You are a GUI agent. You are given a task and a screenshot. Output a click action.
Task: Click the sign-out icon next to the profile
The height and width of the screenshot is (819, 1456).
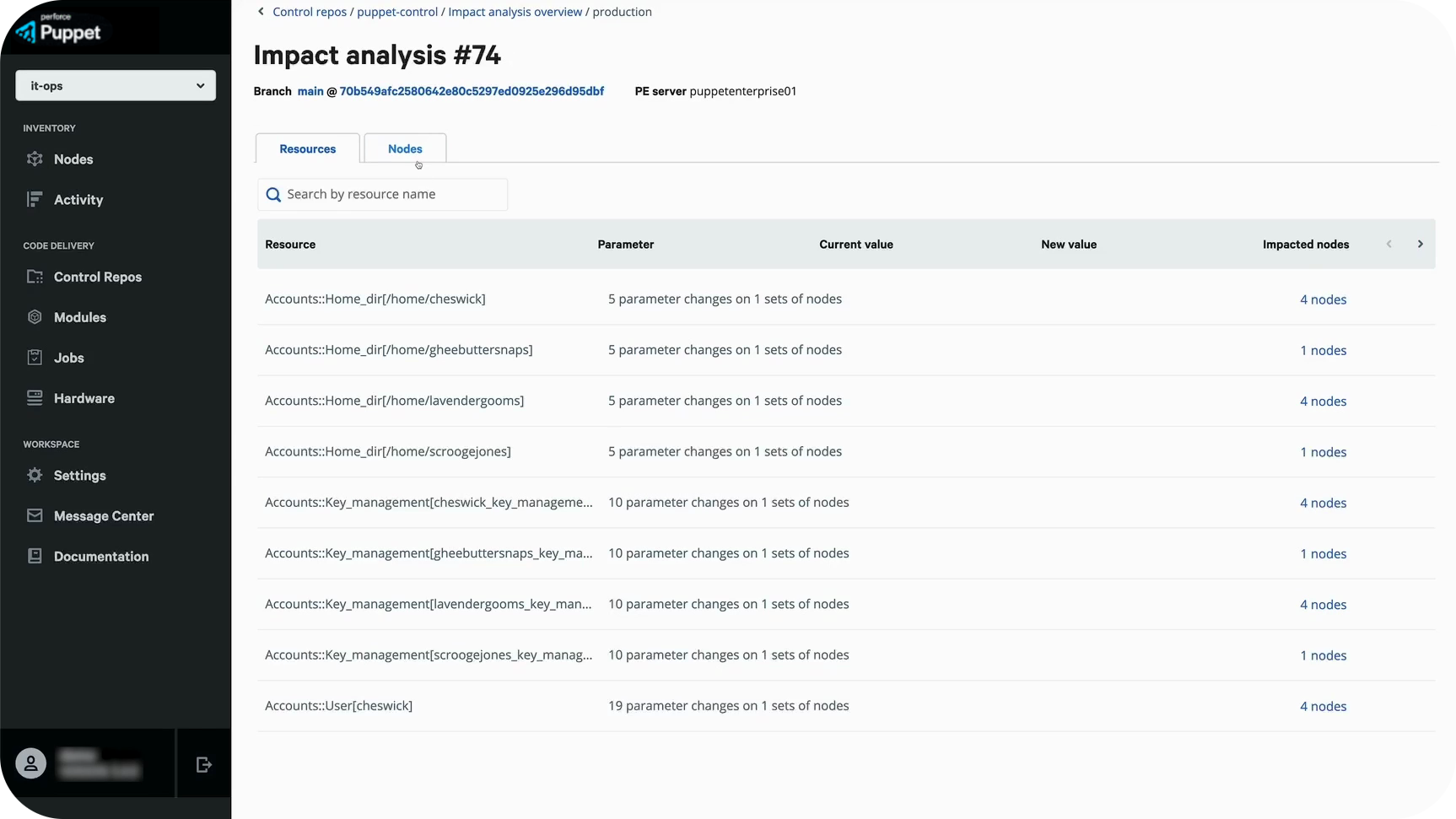[x=202, y=763]
